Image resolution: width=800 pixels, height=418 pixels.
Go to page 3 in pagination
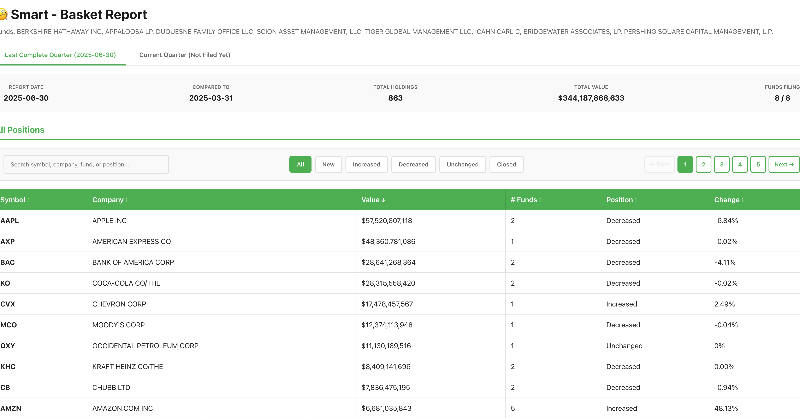721,164
